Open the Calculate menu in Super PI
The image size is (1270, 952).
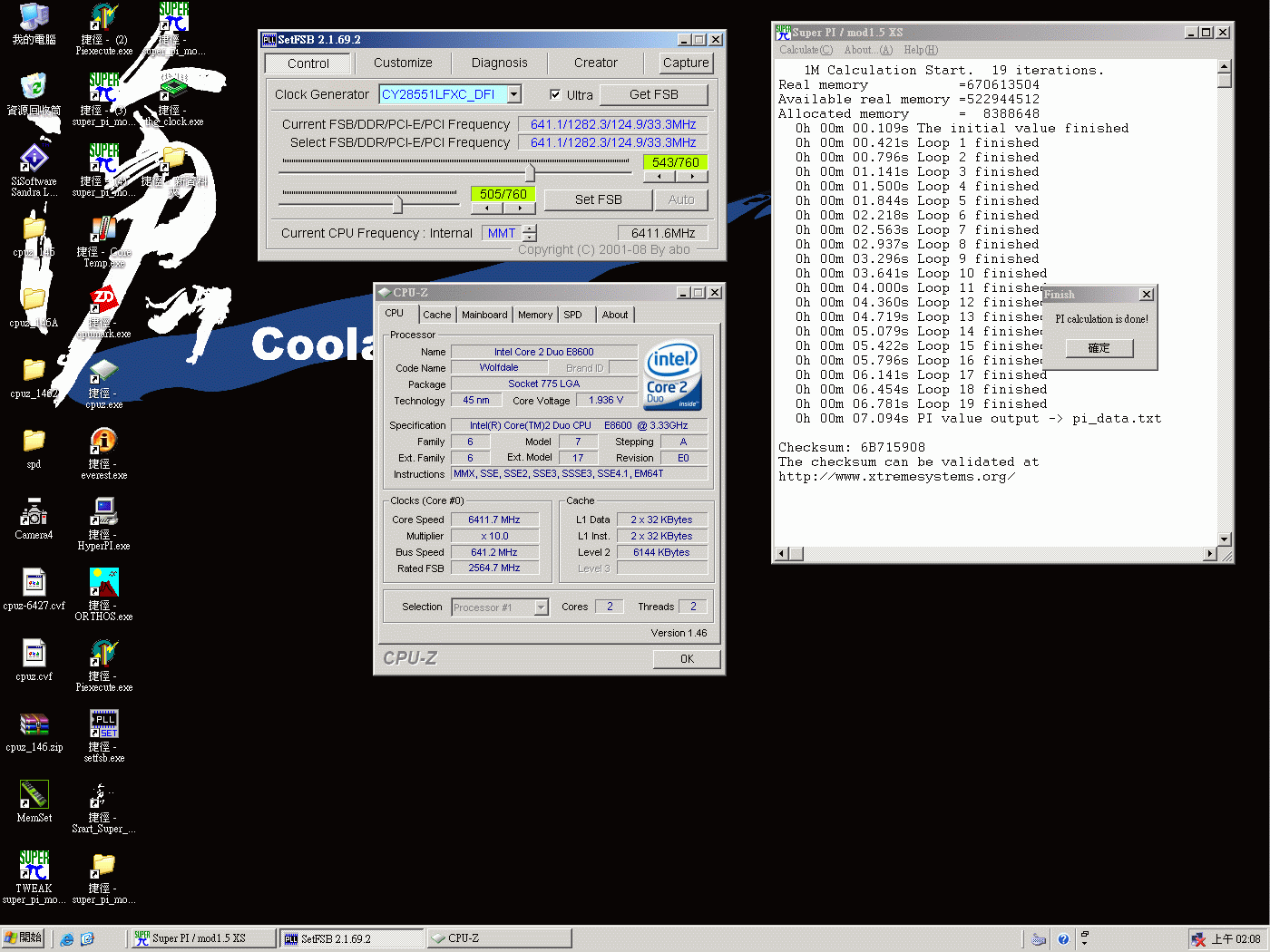pyautogui.click(x=806, y=50)
